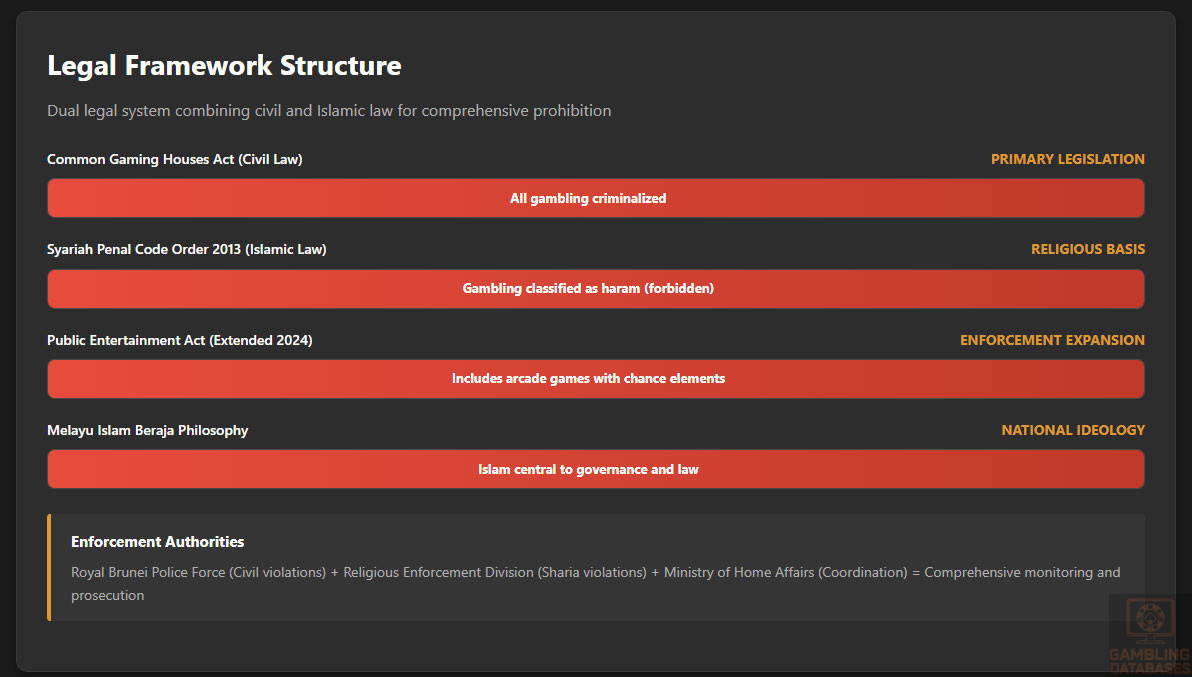The height and width of the screenshot is (677, 1192).
Task: Click the 'Melayu Islam Beraja Philosophy' label
Action: pos(147,430)
